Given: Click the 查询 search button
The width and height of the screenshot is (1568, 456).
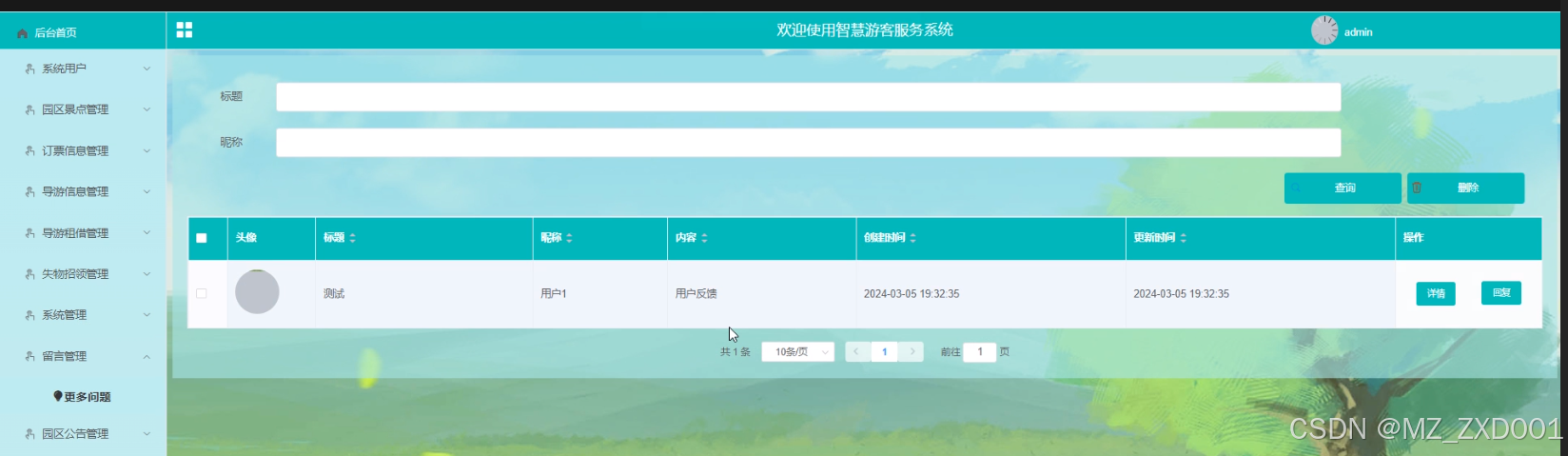Looking at the screenshot, I should pos(1343,188).
